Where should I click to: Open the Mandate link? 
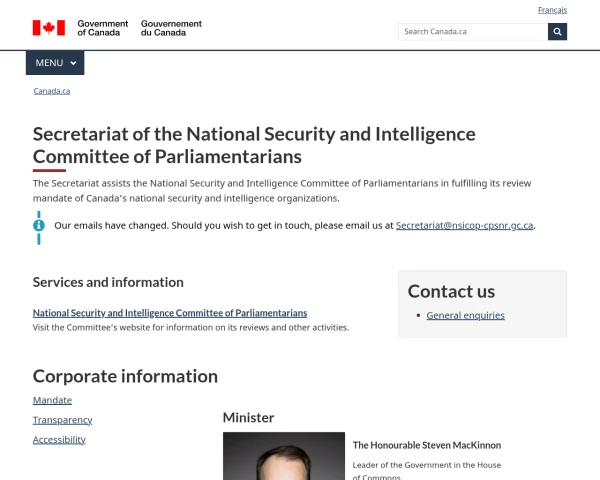pos(52,400)
